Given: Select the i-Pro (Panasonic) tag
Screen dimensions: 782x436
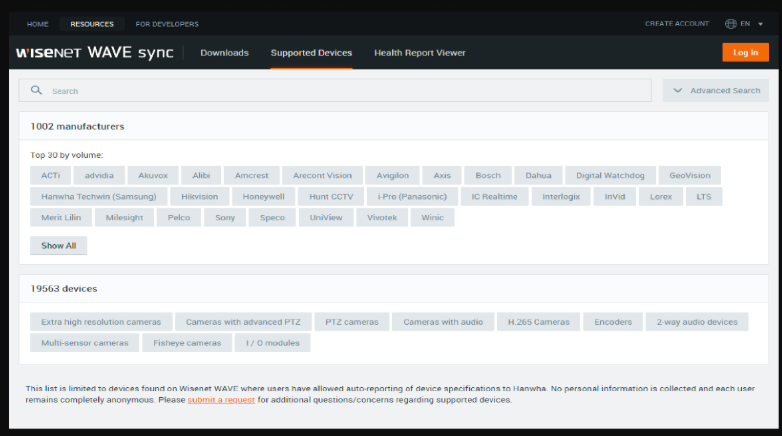Looking at the screenshot, I should 412,197.
